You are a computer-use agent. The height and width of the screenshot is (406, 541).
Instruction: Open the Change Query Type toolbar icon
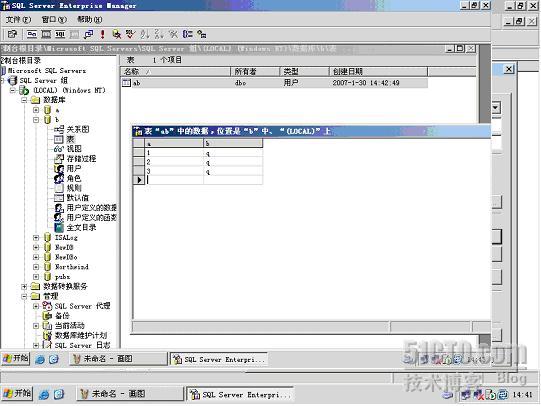point(89,34)
